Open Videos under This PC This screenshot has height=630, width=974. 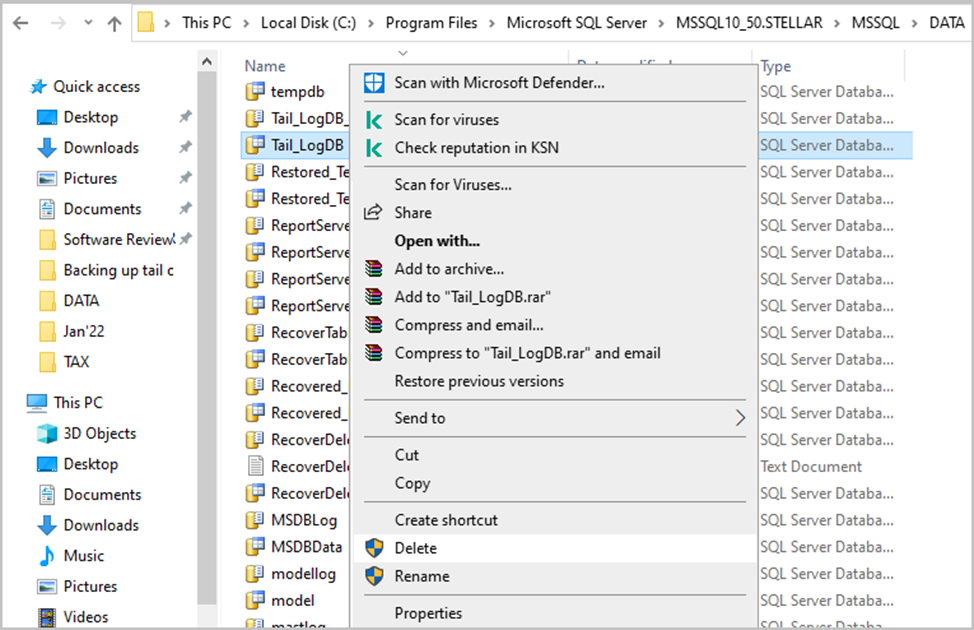point(86,617)
